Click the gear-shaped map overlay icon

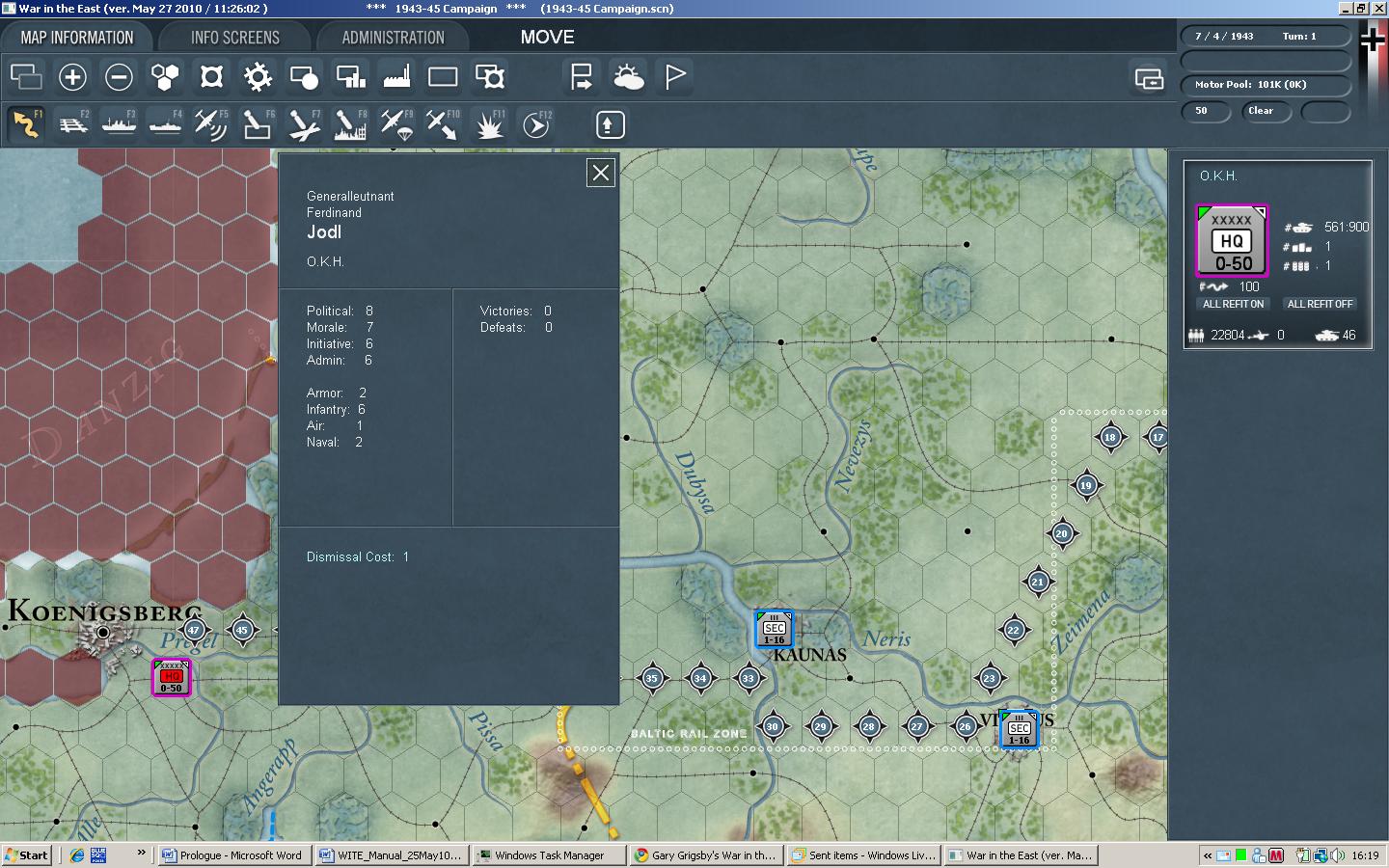(258, 76)
